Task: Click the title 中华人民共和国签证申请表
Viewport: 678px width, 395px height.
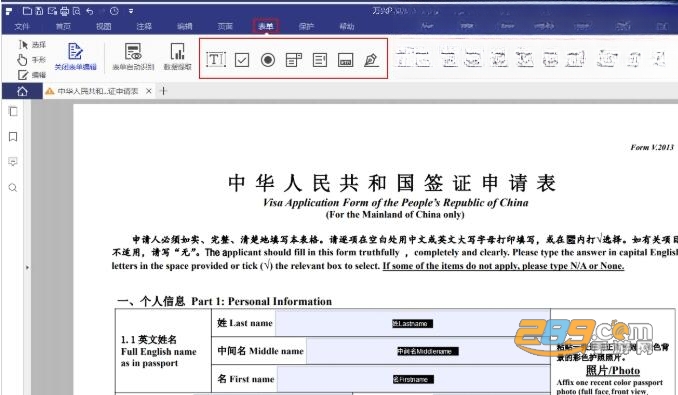Action: tap(392, 183)
